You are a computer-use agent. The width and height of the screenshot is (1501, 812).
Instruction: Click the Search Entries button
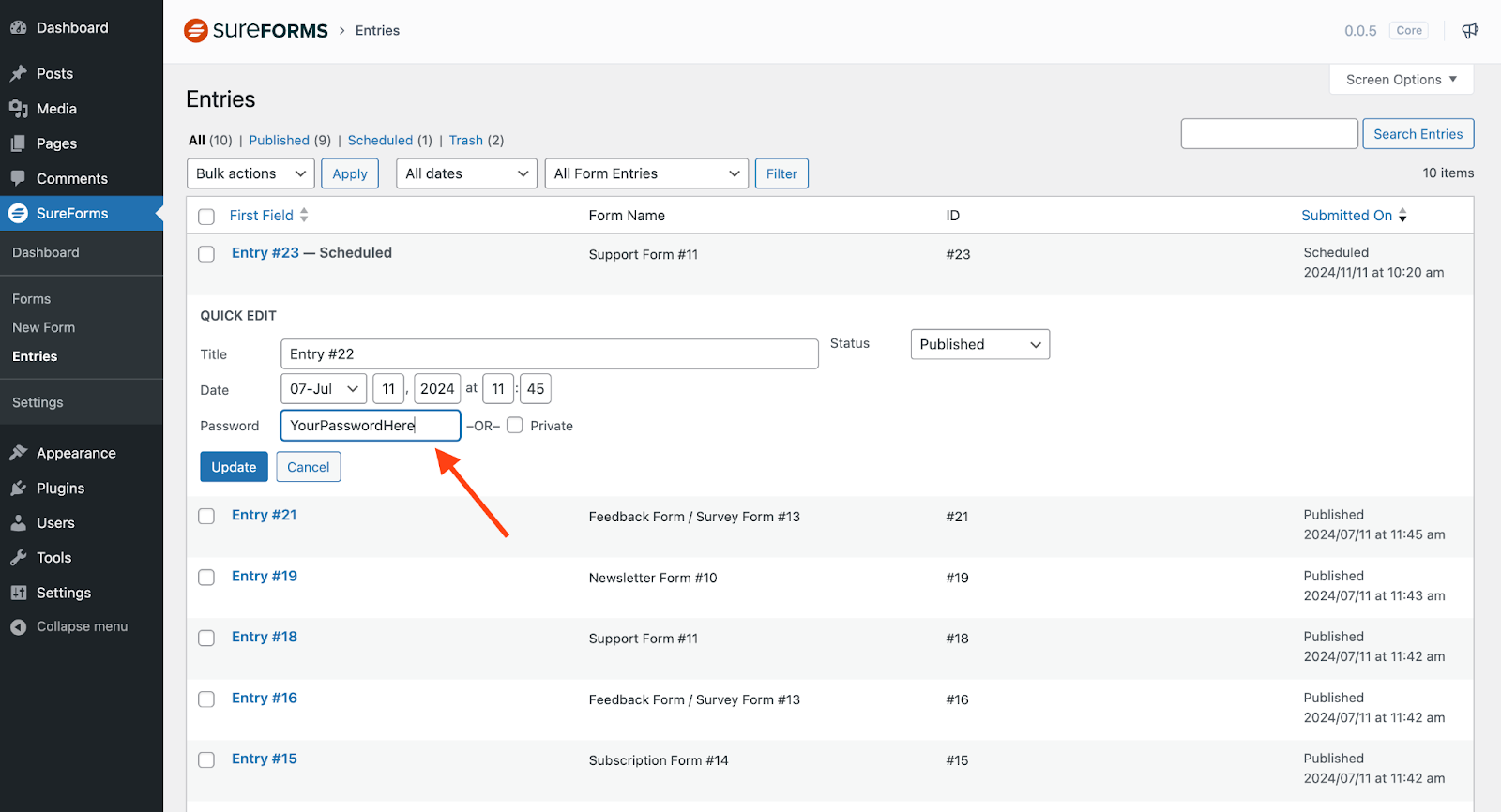coord(1418,133)
